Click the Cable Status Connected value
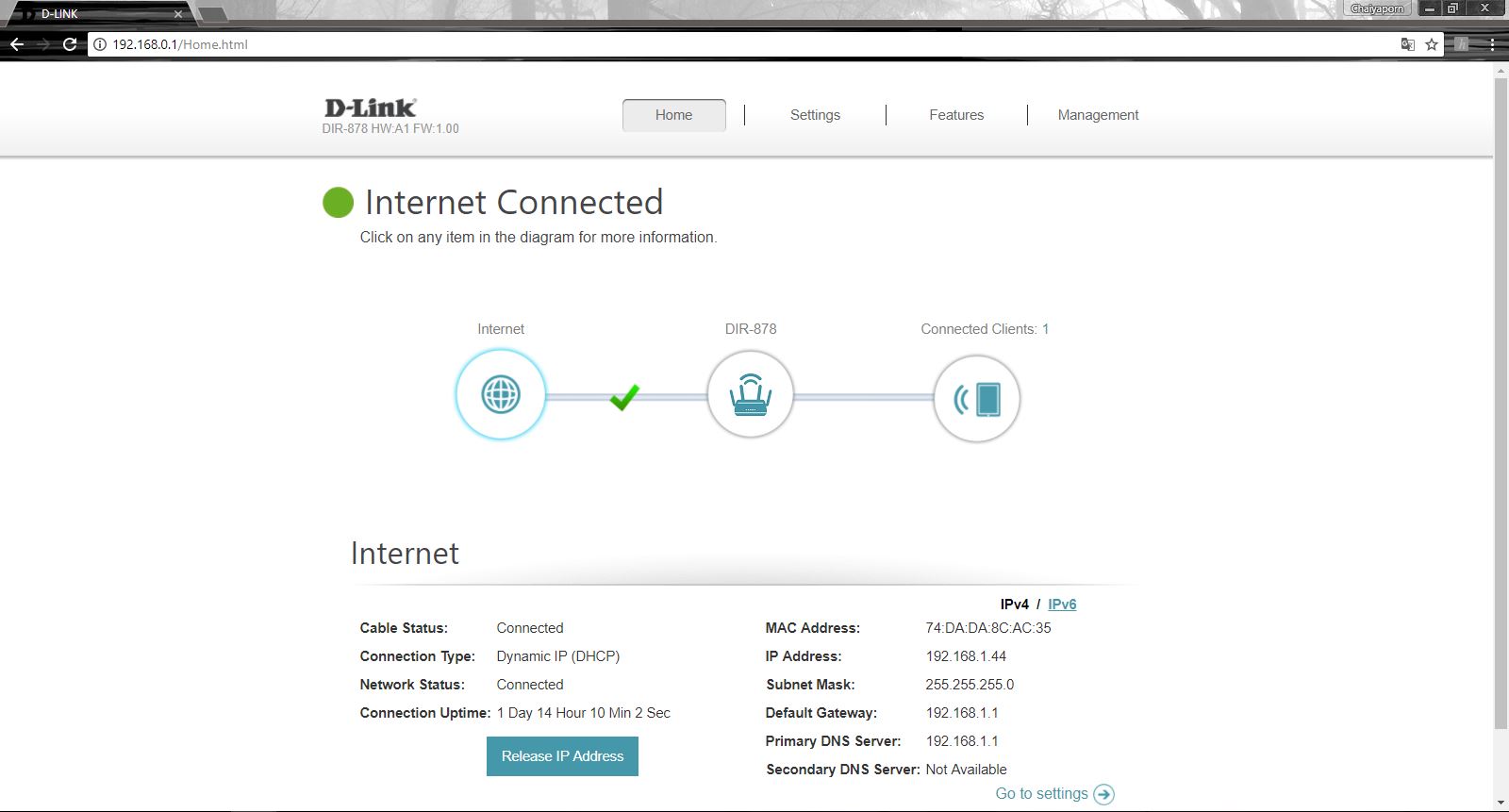Image resolution: width=1509 pixels, height=812 pixels. [x=530, y=628]
